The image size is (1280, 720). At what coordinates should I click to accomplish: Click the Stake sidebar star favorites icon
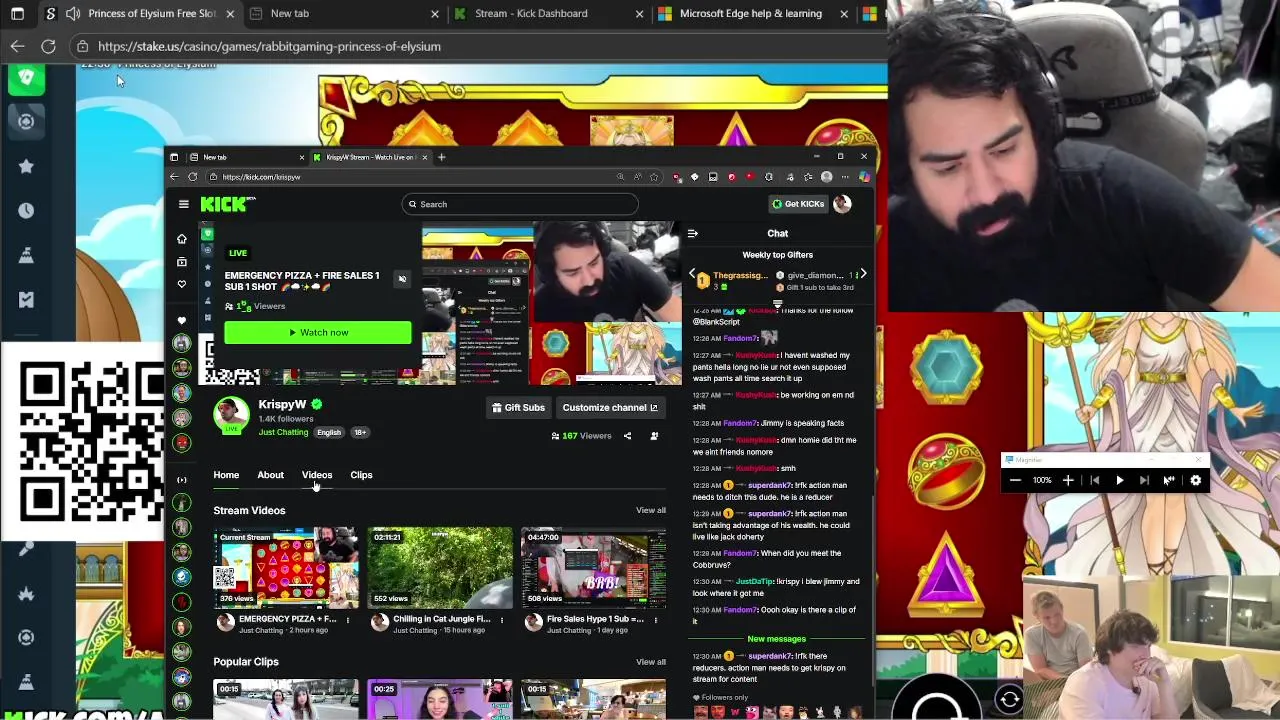click(x=26, y=166)
